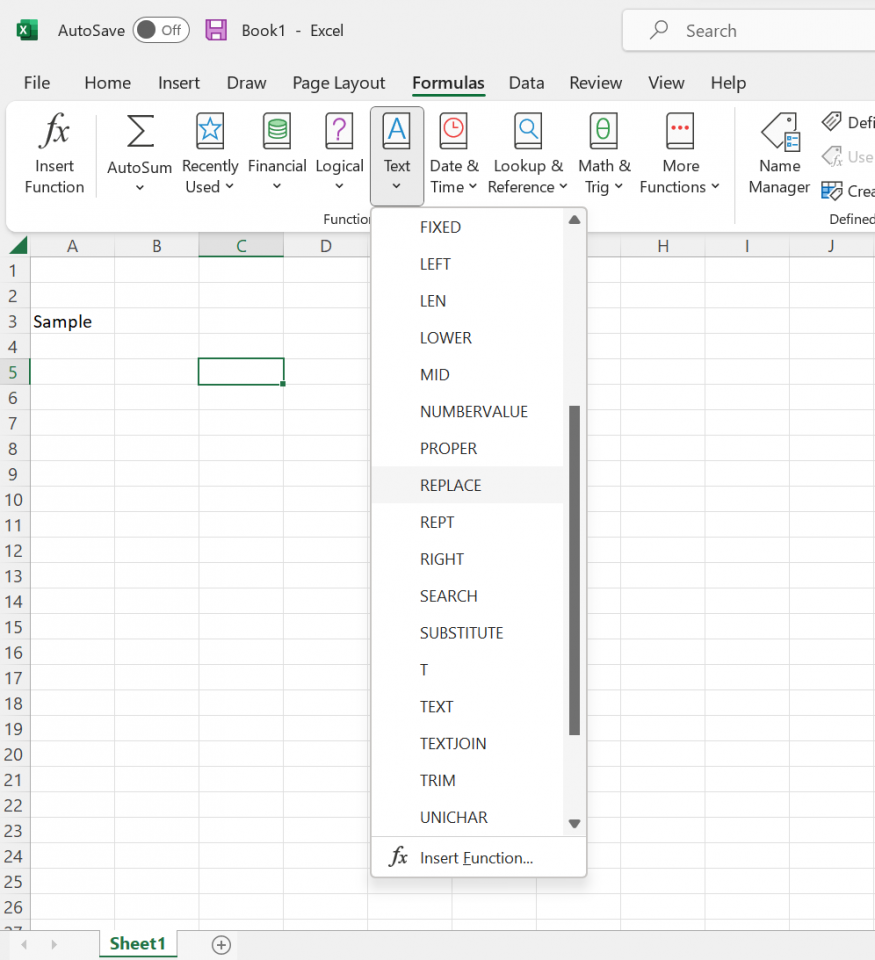This screenshot has height=960, width=875.
Task: Open the Name Manager icon
Action: pos(779,133)
